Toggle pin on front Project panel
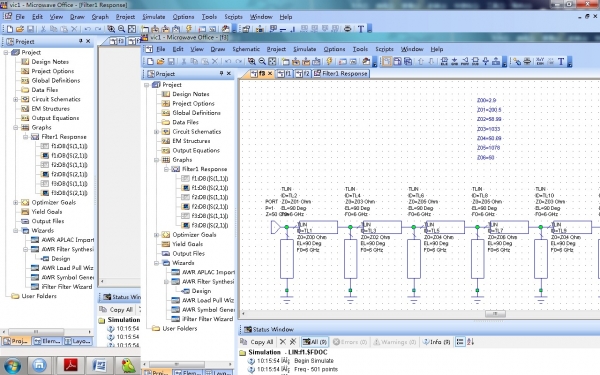600x375 pixels. [x=221, y=73]
